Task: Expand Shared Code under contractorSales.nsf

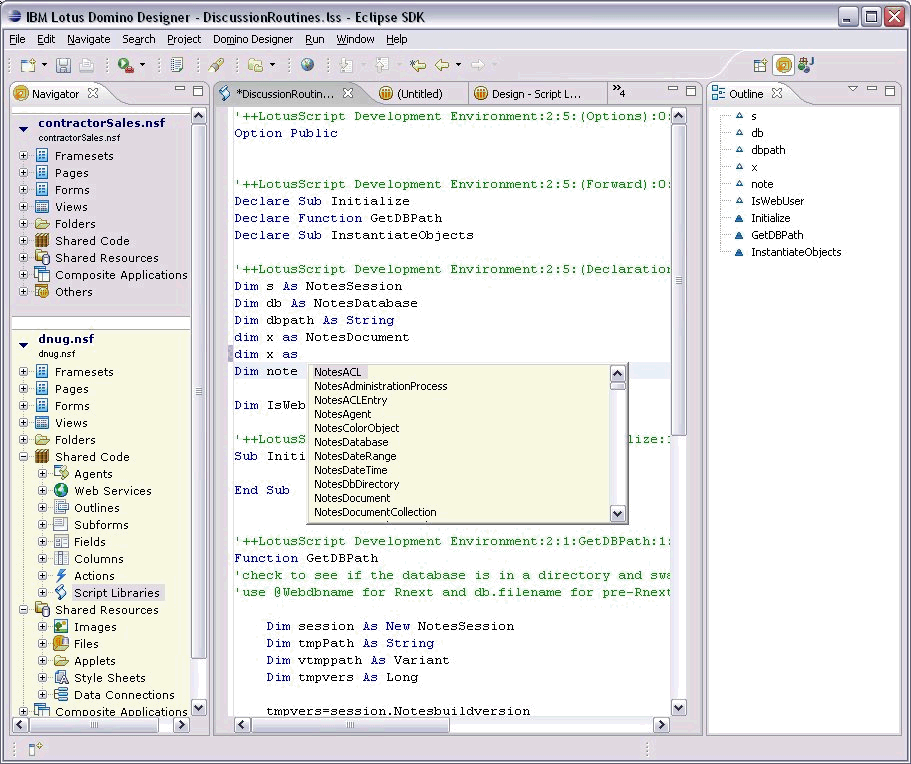Action: [23, 241]
